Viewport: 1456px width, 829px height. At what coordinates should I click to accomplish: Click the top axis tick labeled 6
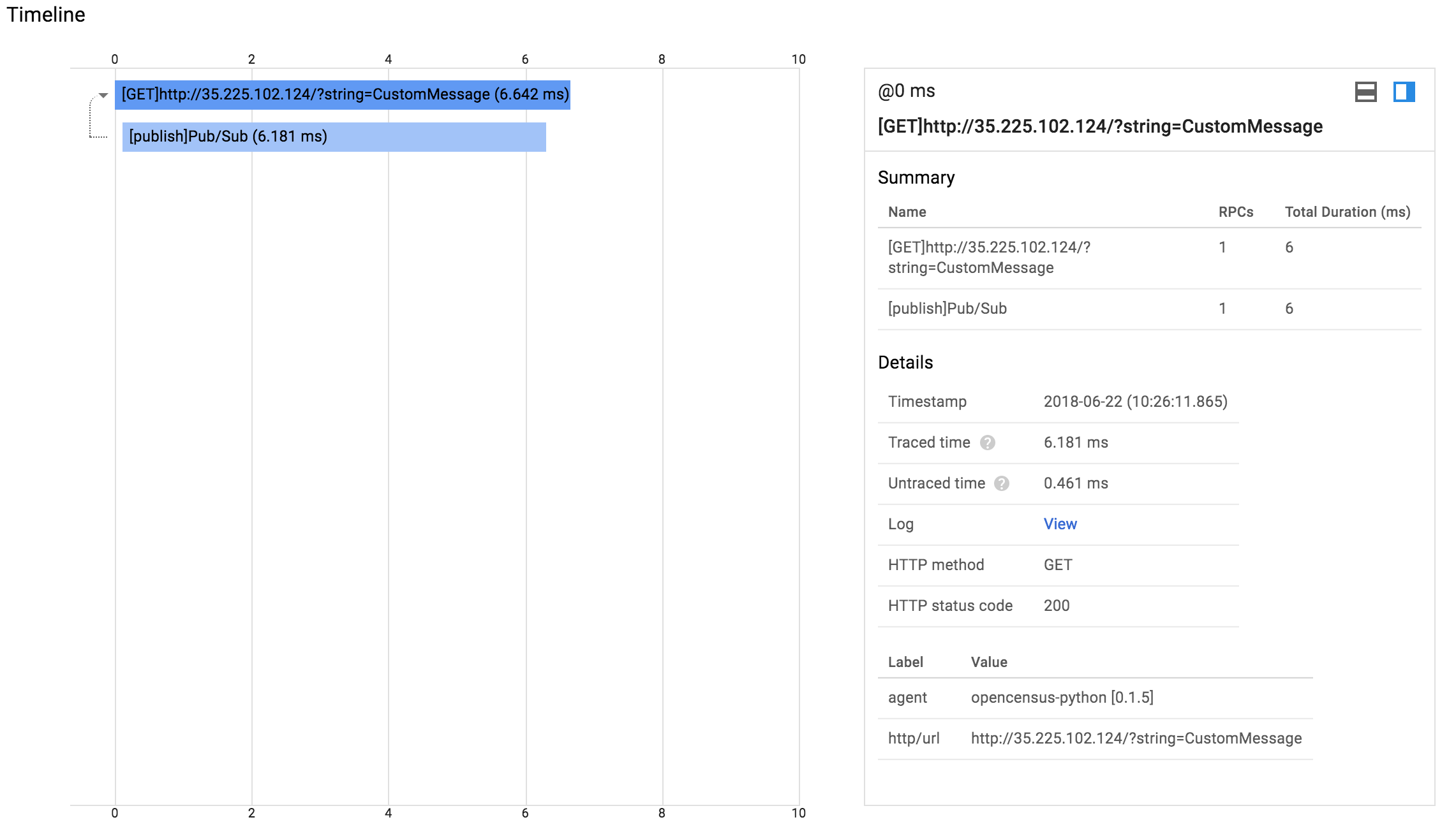(x=525, y=59)
